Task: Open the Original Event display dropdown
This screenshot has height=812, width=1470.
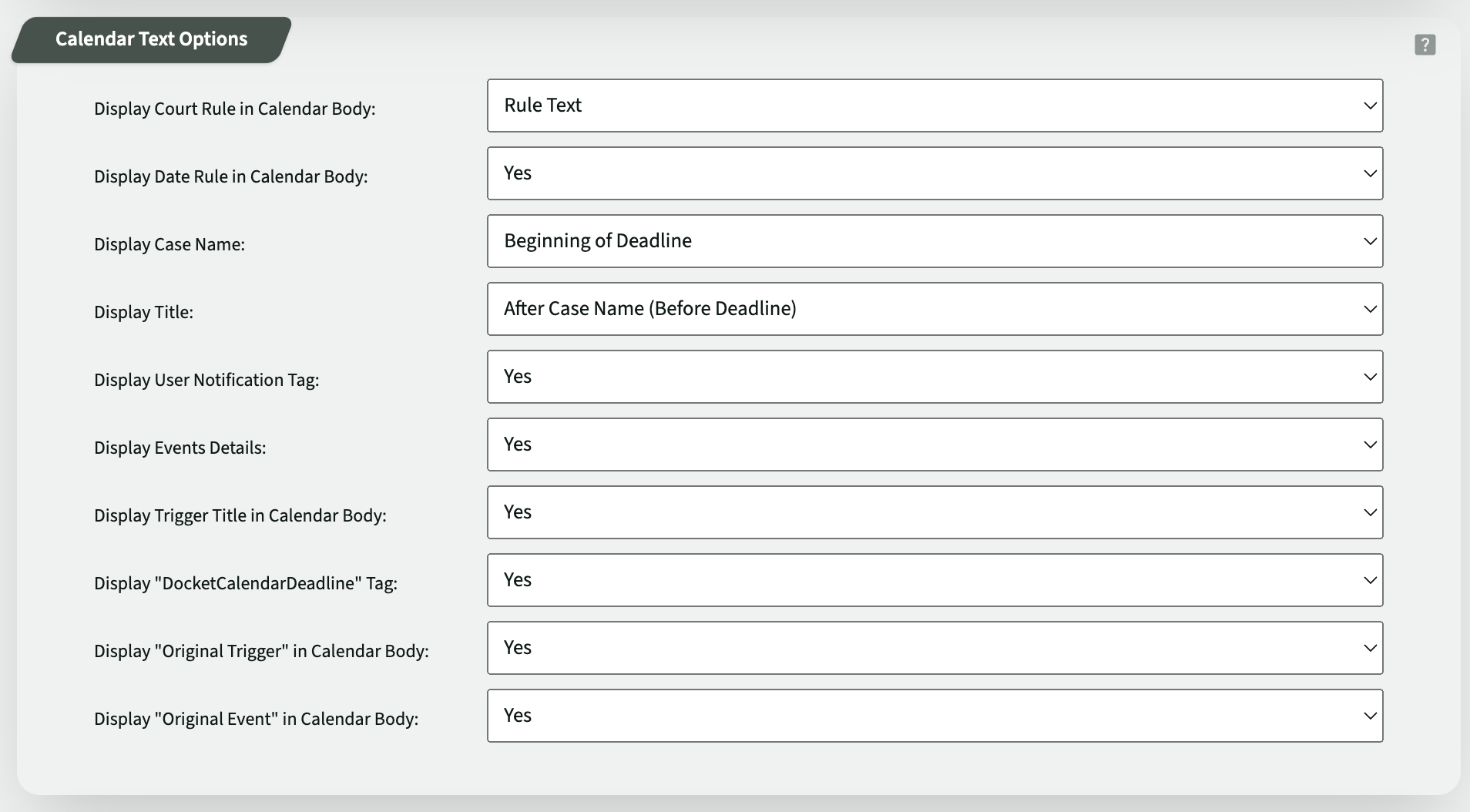Action: pos(935,715)
